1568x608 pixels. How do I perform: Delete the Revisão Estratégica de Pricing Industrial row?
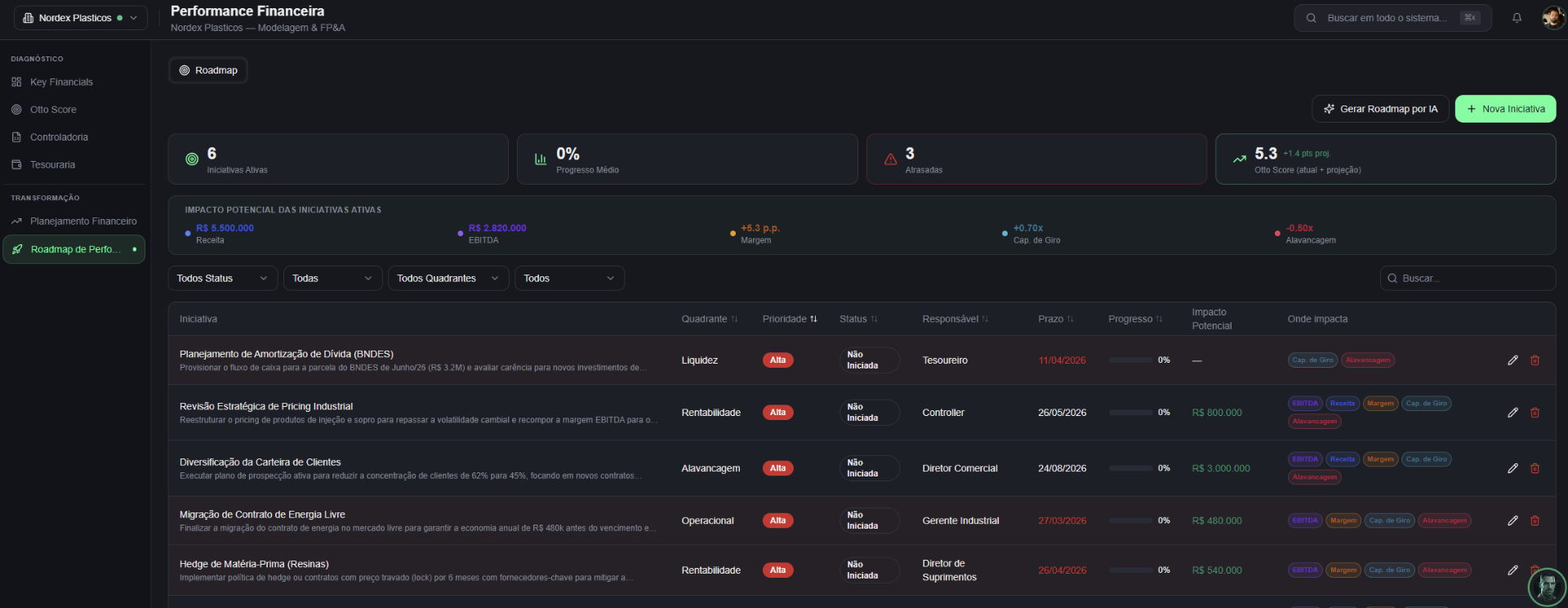pyautogui.click(x=1535, y=413)
